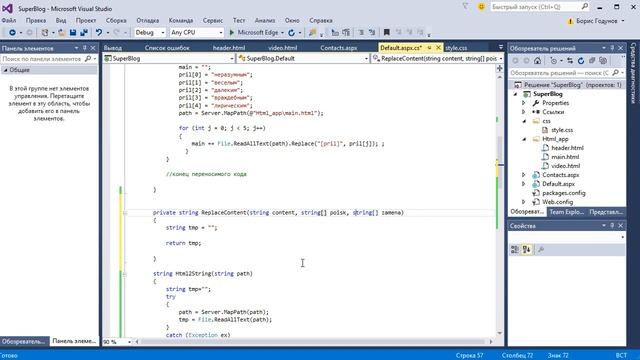Select style.css in the tree
640x360 pixels.
pos(562,130)
